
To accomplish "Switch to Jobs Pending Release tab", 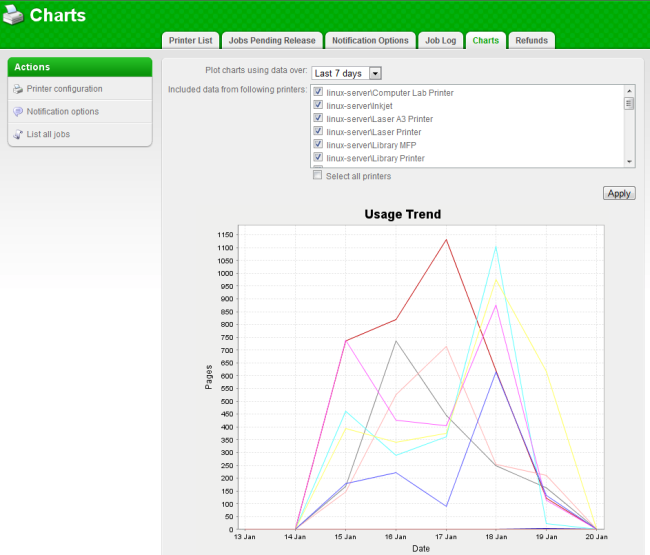I will (272, 41).
